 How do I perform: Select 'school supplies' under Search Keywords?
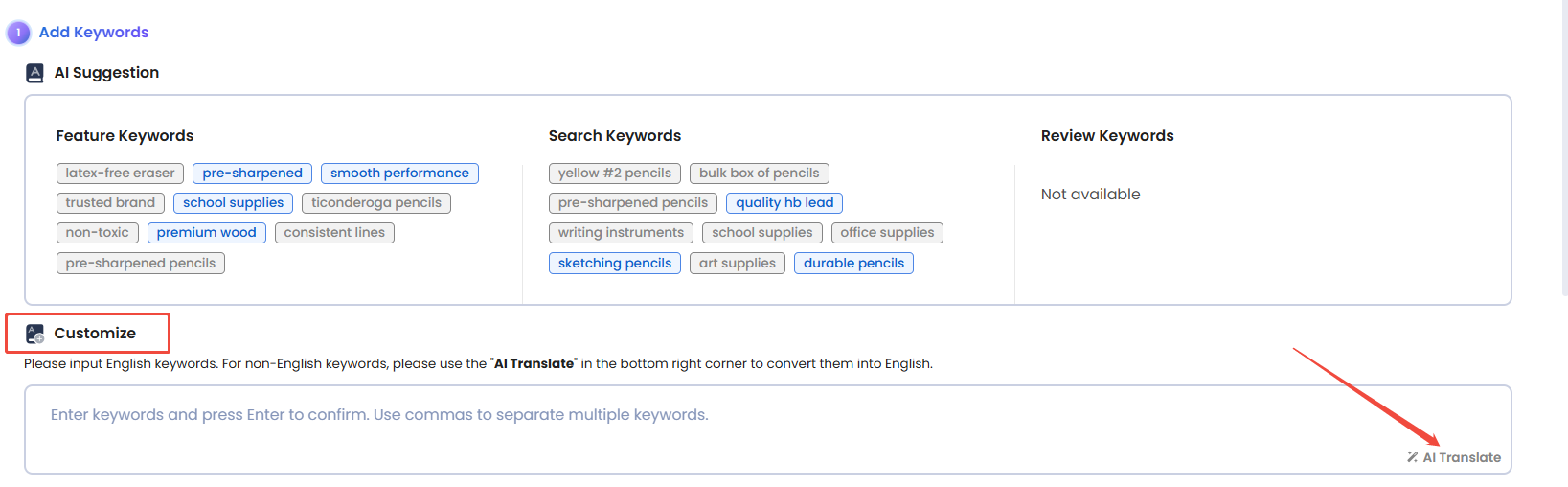tap(762, 233)
